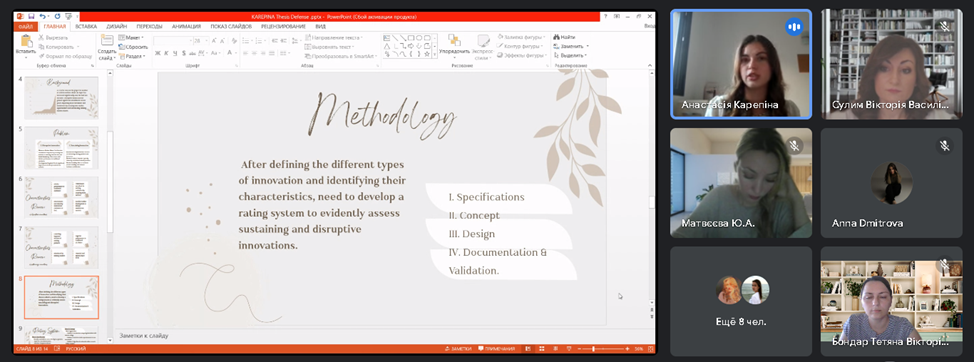Open Макет layout dropdown
Viewport: 974px width, 362px height.
[131, 37]
